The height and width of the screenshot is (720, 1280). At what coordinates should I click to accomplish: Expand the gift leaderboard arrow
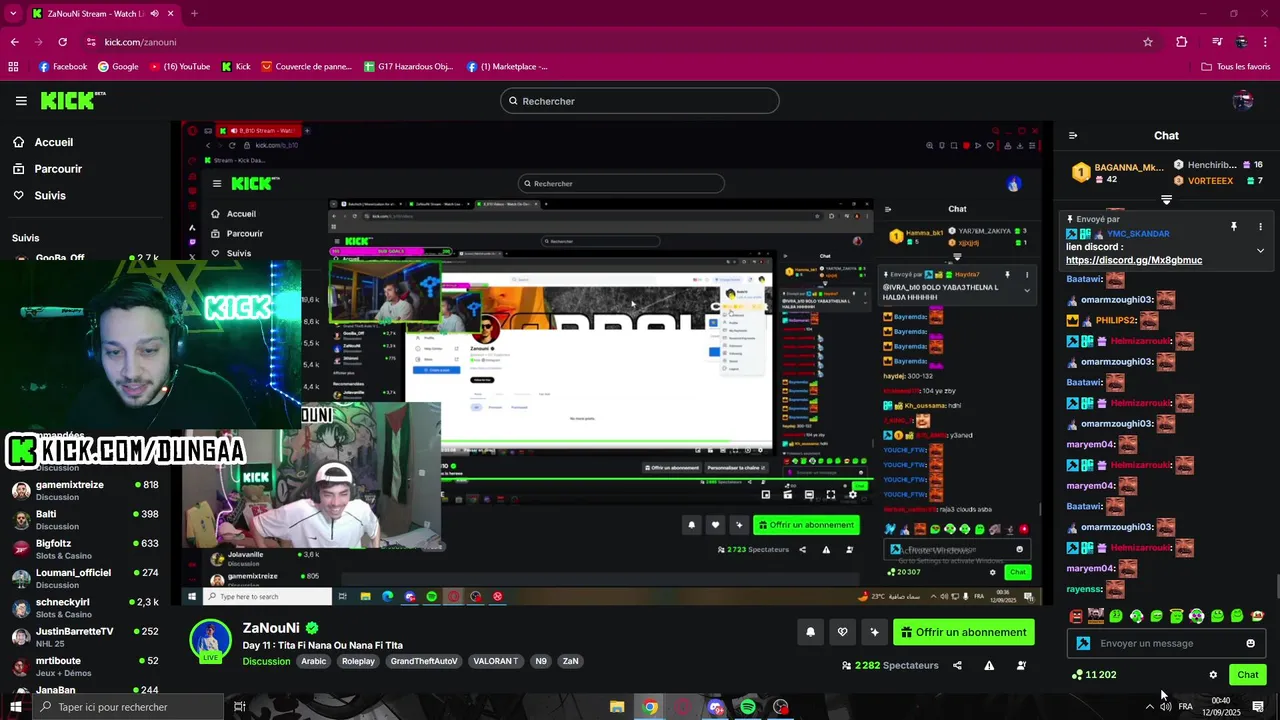[x=1166, y=200]
